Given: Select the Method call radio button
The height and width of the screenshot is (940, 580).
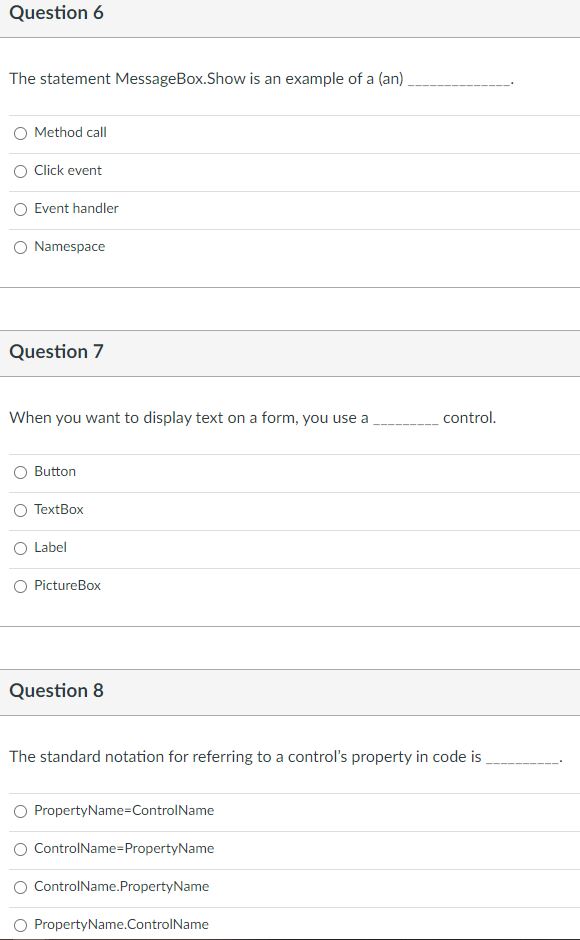Looking at the screenshot, I should click(x=20, y=133).
